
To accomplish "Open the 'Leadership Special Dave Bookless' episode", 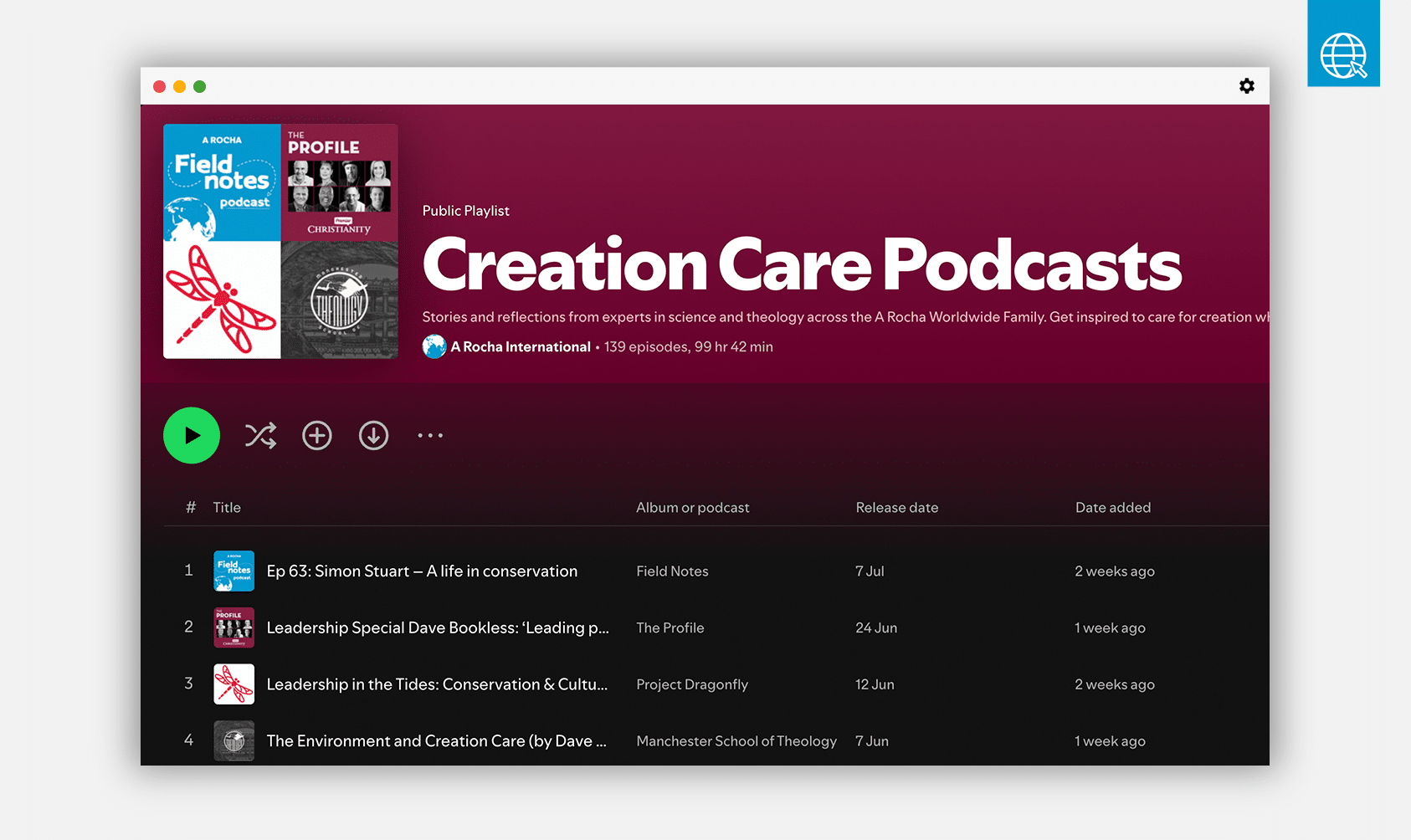I will (438, 627).
